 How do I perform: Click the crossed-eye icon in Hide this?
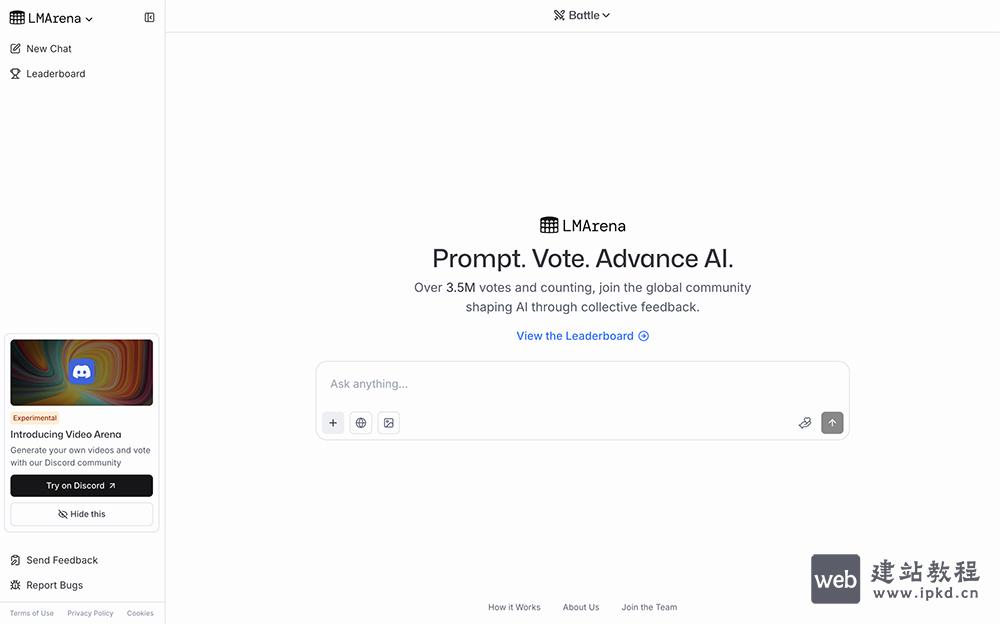[x=62, y=514]
